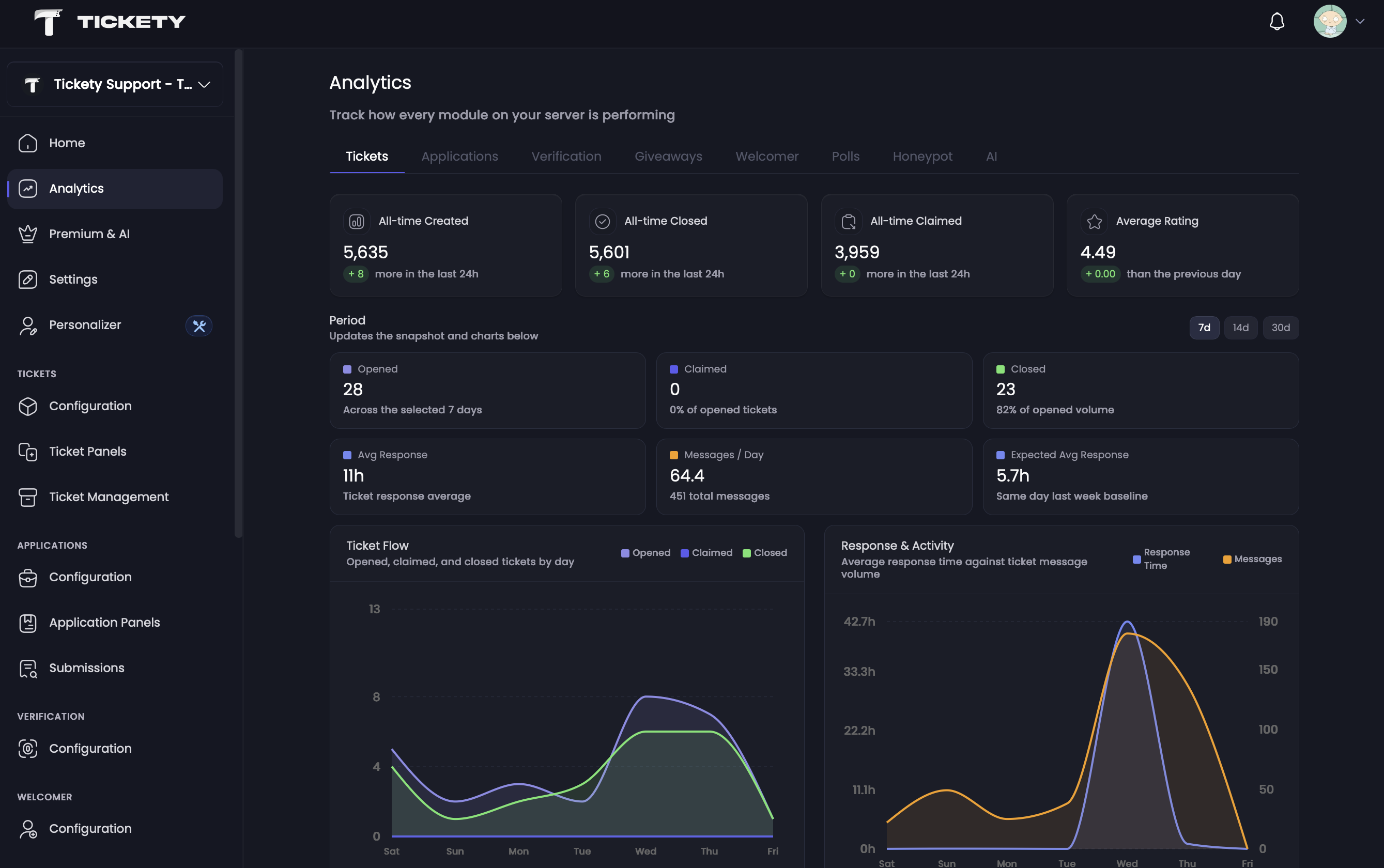Open the notifications bell
Image resolution: width=1384 pixels, height=868 pixels.
(1276, 22)
